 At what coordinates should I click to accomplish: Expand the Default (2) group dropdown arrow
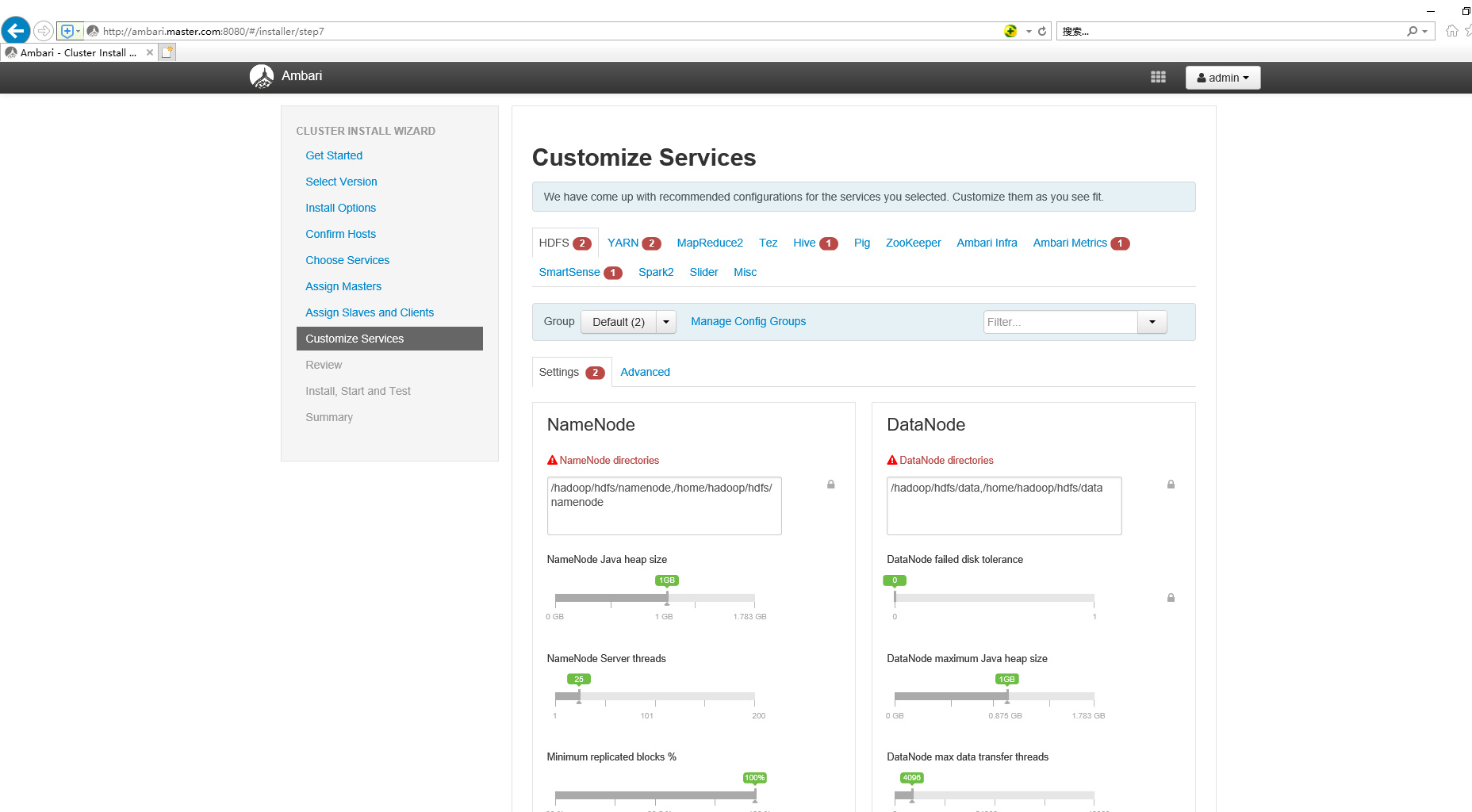click(x=666, y=322)
